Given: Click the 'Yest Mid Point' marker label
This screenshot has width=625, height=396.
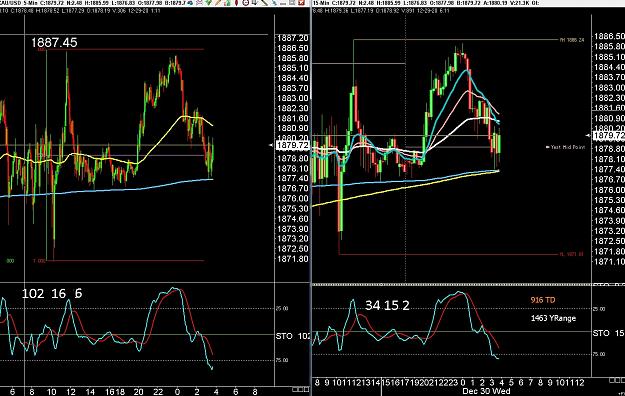Looking at the screenshot, I should pos(567,147).
